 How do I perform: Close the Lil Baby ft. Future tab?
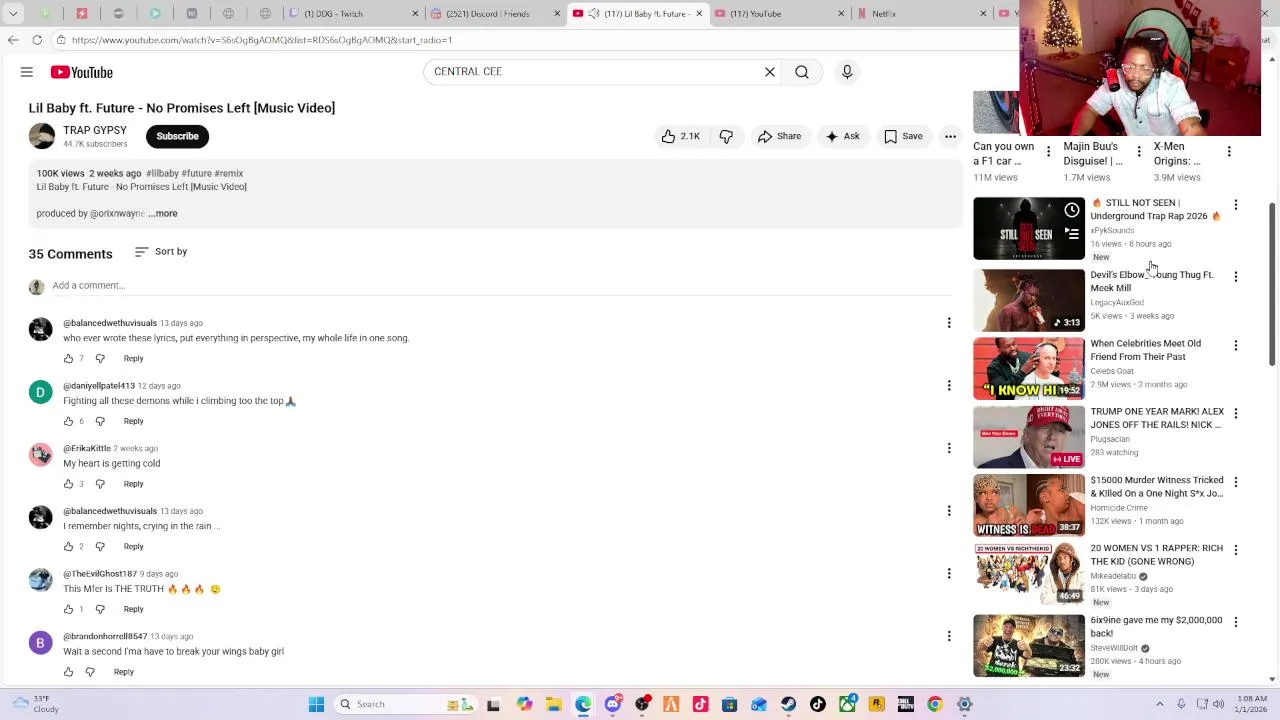coord(699,14)
